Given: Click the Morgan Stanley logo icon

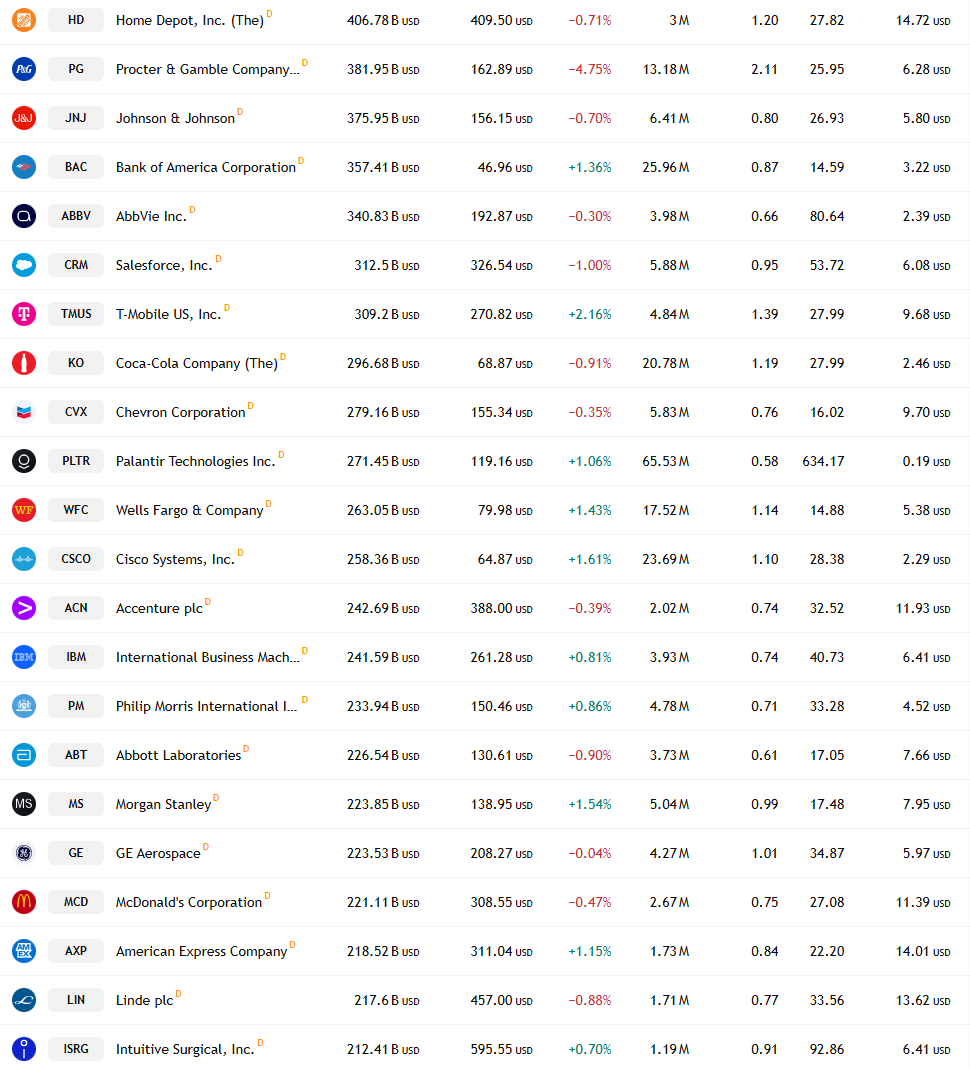Looking at the screenshot, I should click(24, 804).
